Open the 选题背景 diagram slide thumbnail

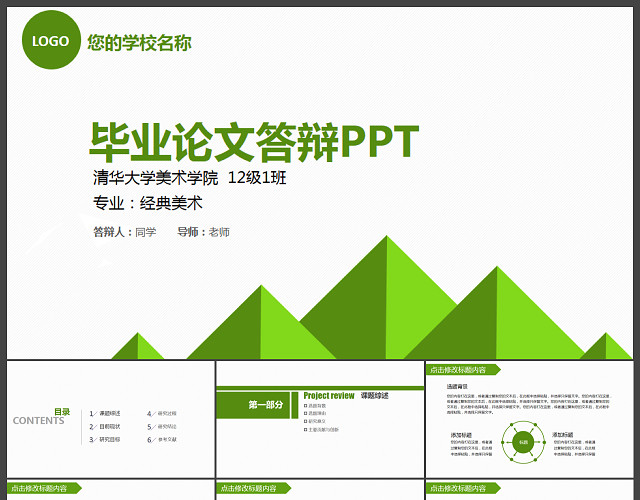[529, 419]
